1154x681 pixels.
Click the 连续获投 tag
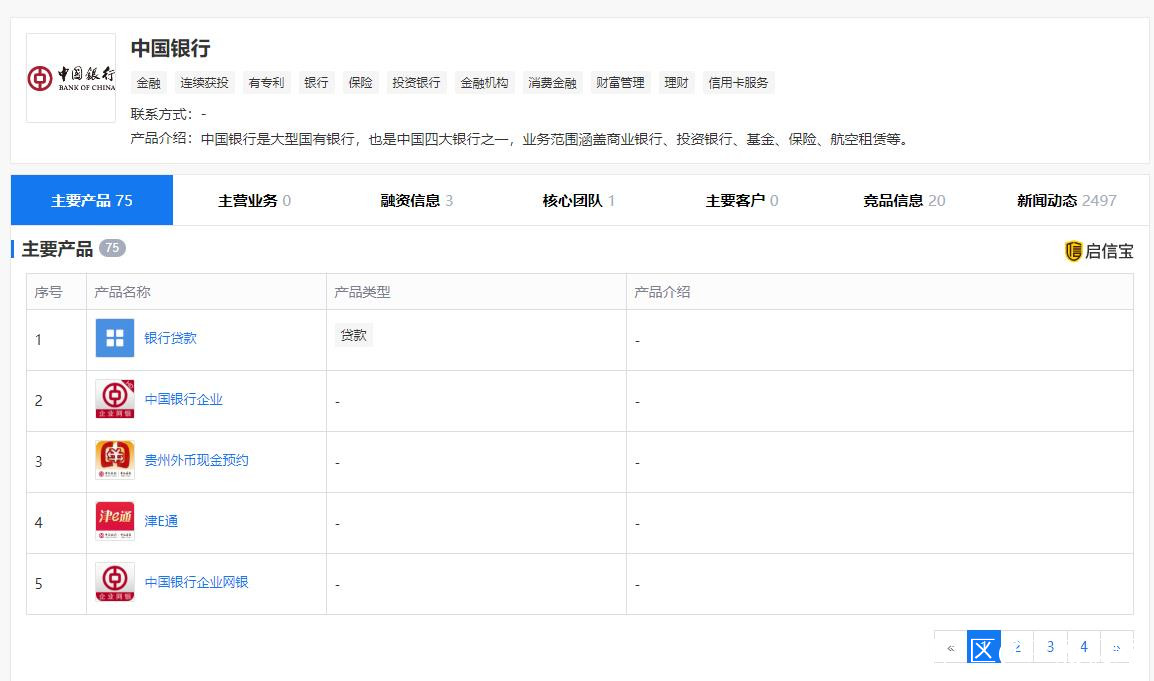pos(204,82)
